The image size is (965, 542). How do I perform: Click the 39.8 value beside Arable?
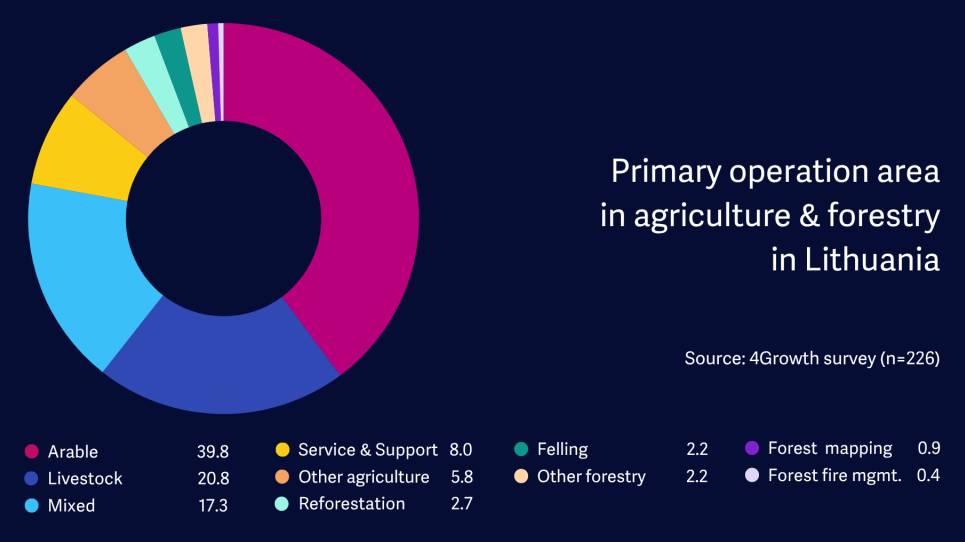(212, 452)
